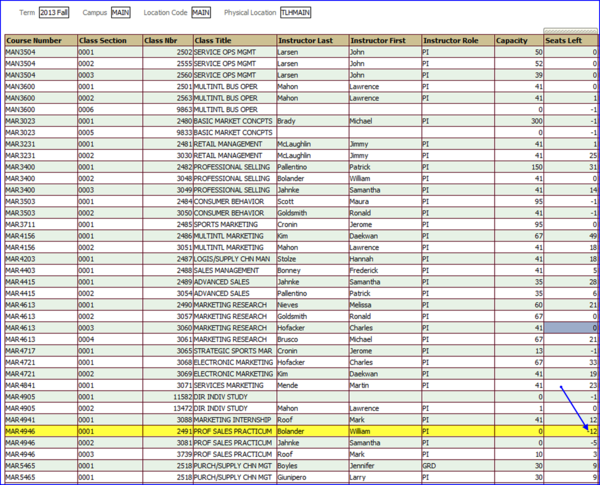Click the Instructor First column header
Image resolution: width=600 pixels, height=485 pixels.
pyautogui.click(x=385, y=41)
